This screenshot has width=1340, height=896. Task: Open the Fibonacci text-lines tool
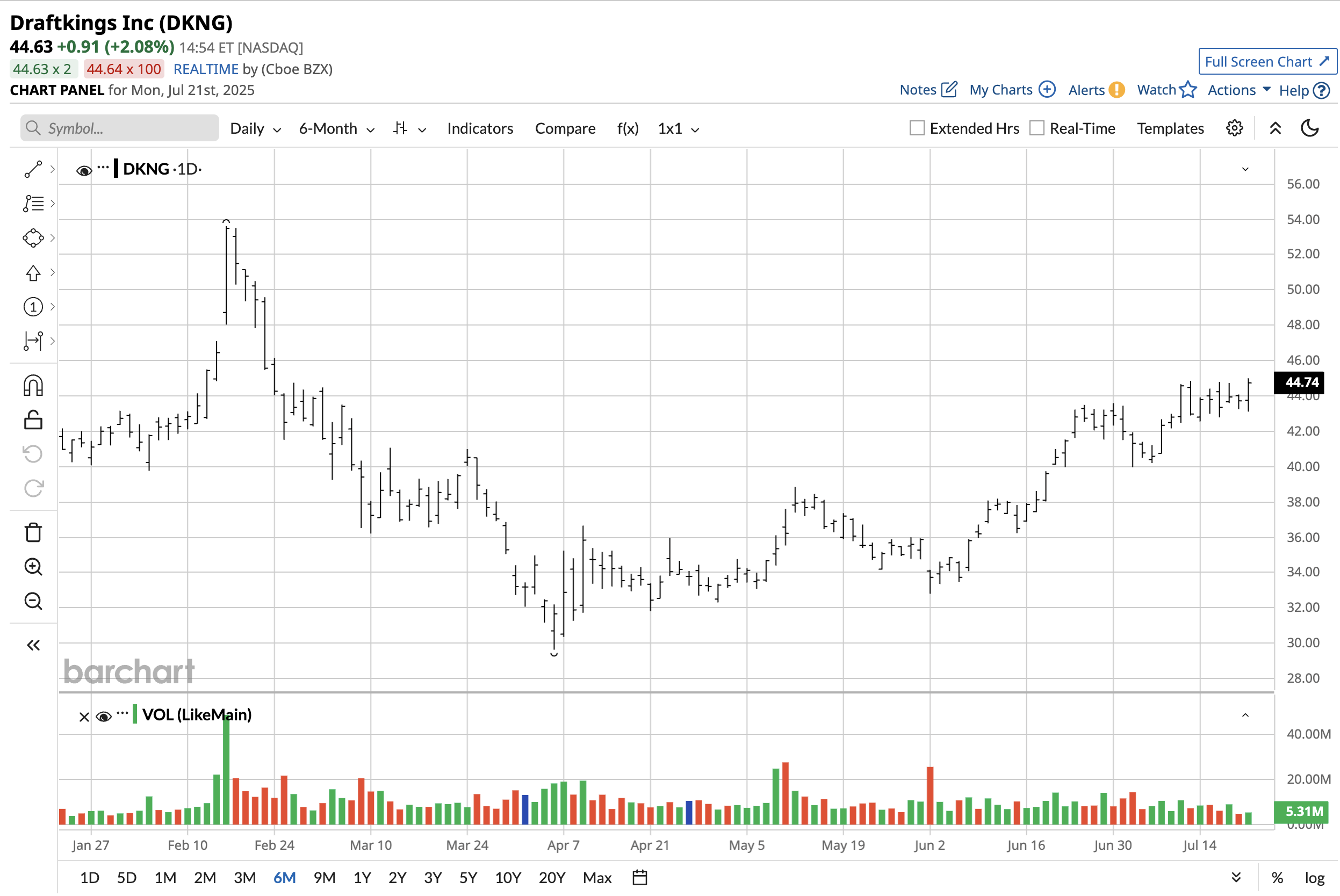point(33,204)
